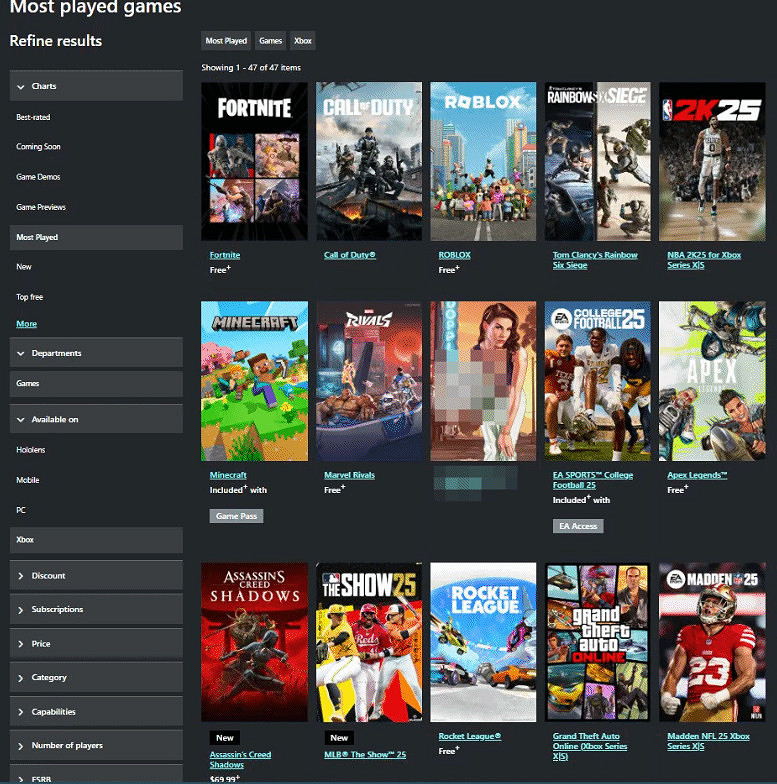This screenshot has width=777, height=784.
Task: Click the Xbox filter tag chip
Action: (303, 41)
